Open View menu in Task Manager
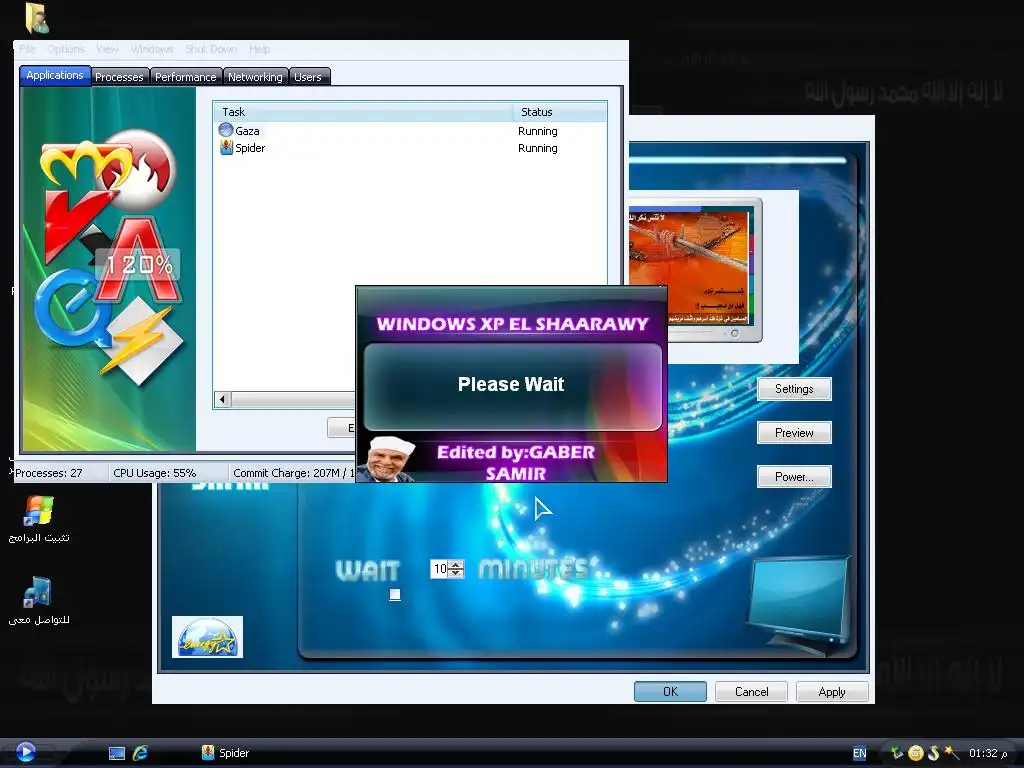Viewport: 1024px width, 768px height. 107,49
